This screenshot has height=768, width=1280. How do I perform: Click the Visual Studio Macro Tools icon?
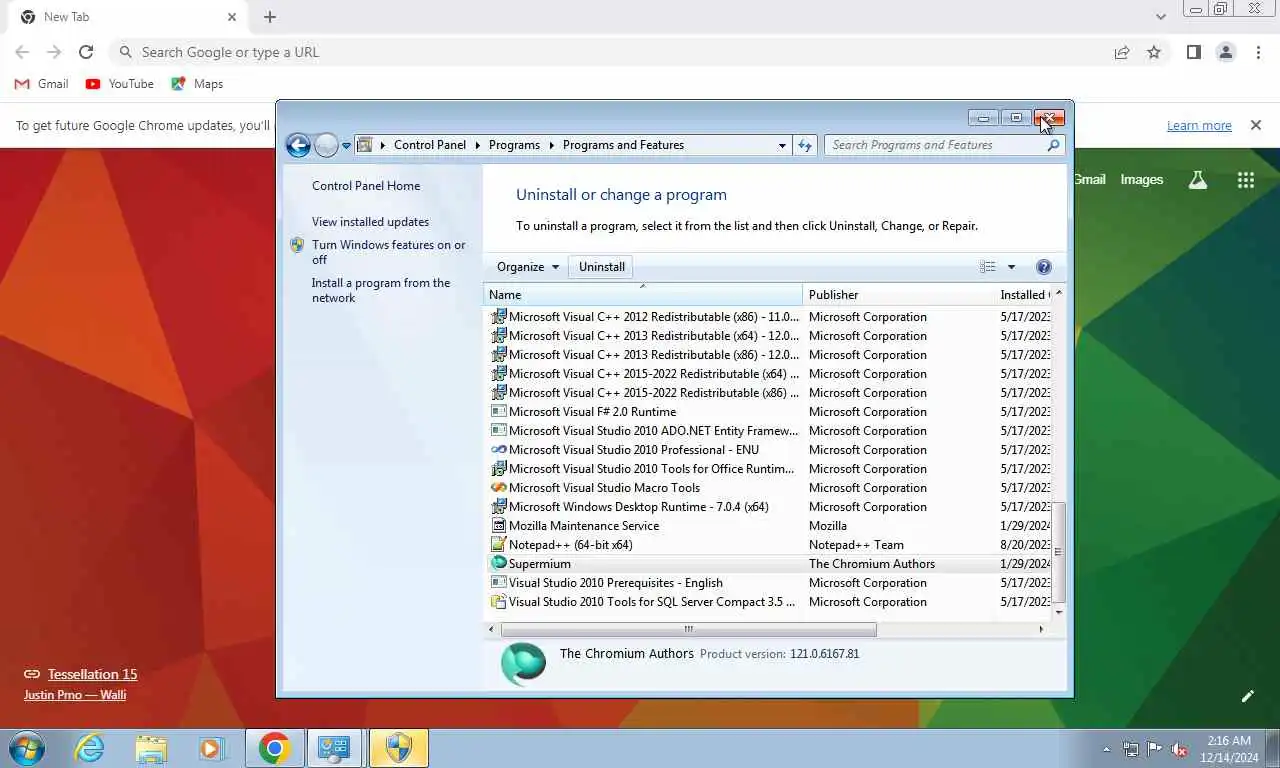pos(499,488)
